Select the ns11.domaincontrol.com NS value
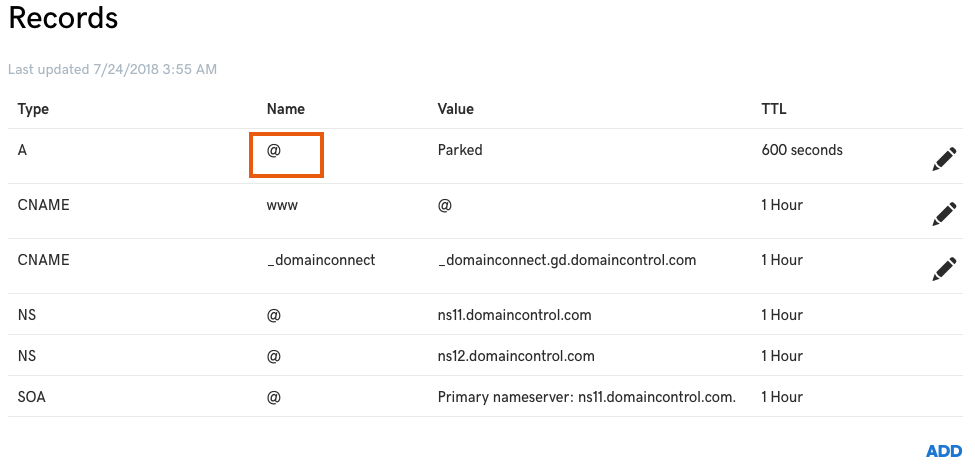975x475 pixels. pyautogui.click(x=514, y=315)
